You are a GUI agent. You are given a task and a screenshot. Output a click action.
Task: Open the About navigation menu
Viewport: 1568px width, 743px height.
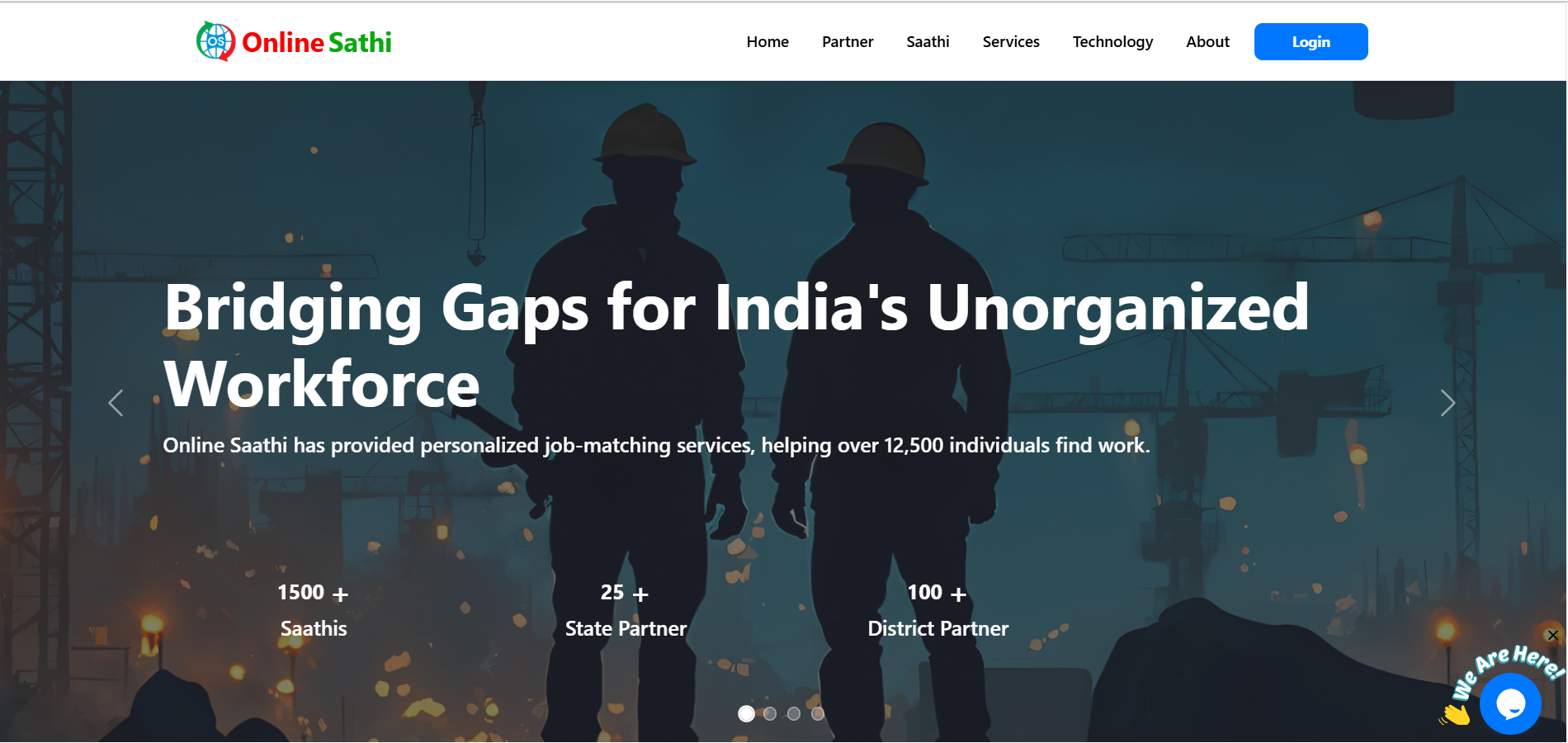click(x=1207, y=42)
